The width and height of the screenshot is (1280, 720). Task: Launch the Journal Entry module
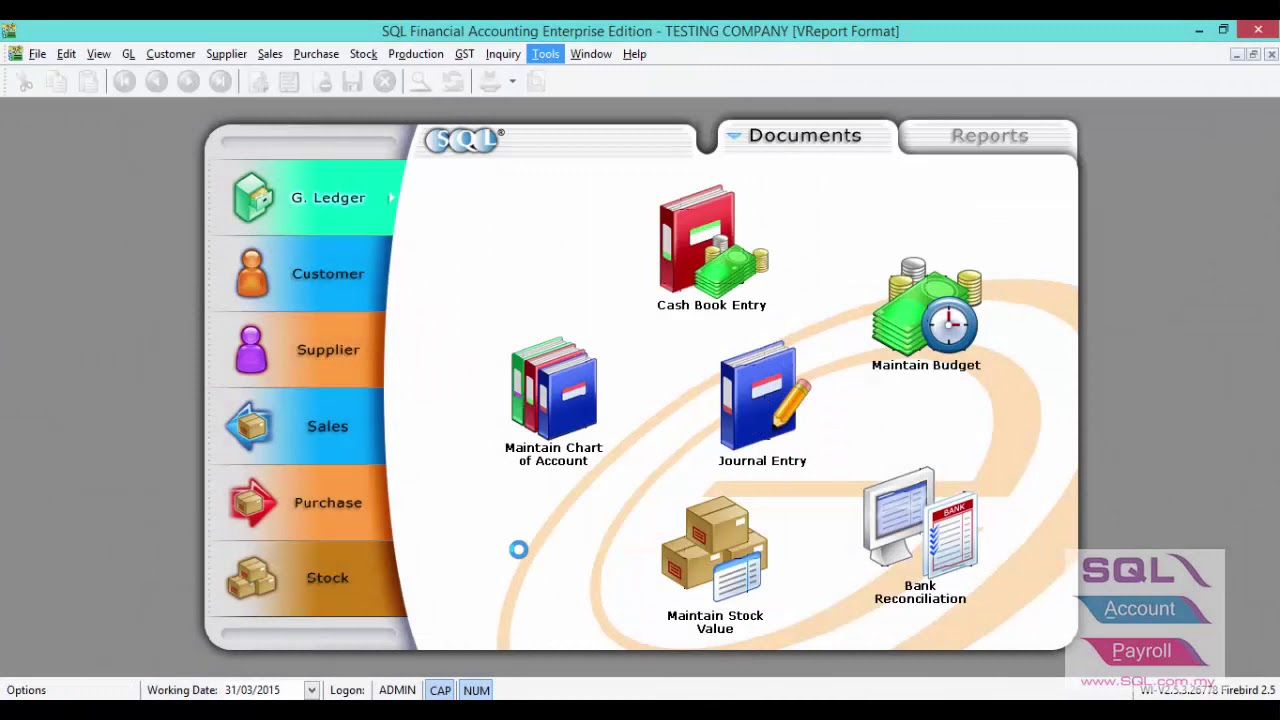[x=762, y=404]
